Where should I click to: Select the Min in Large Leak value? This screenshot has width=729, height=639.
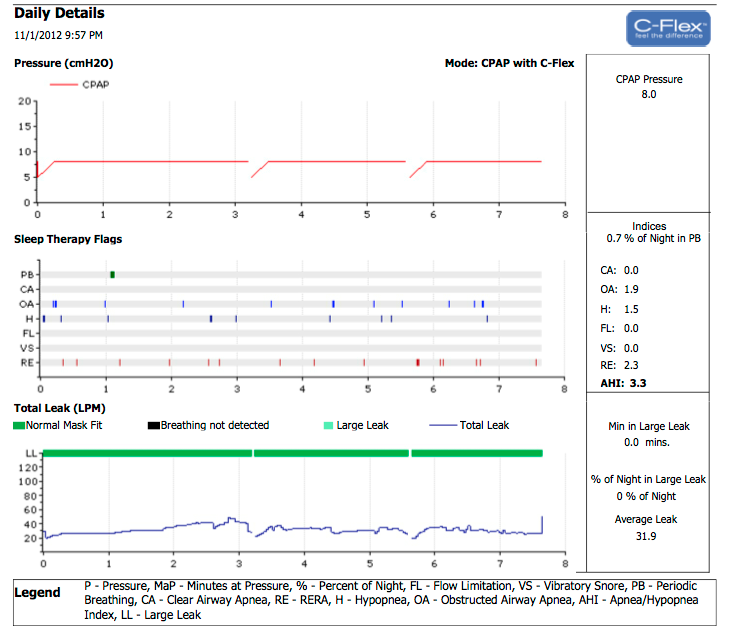[x=648, y=442]
